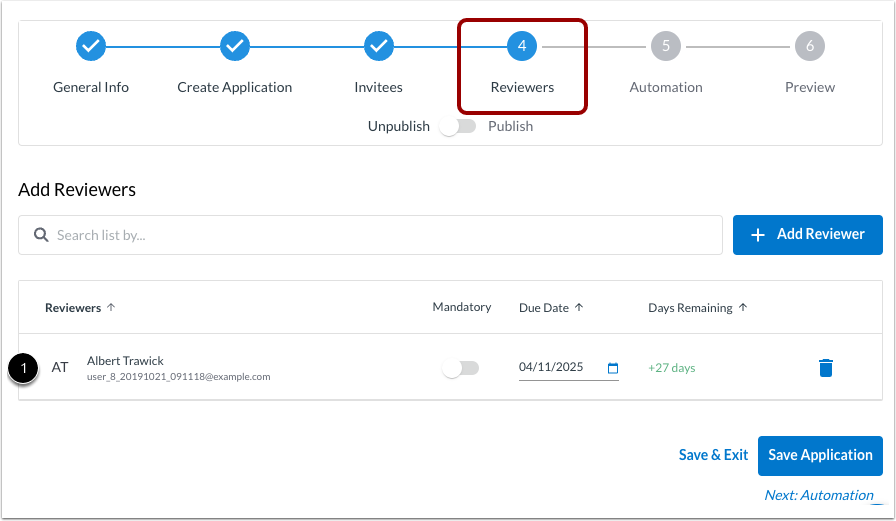Sort reviewers by name arrow
Screen dimensions: 896x521
111,307
